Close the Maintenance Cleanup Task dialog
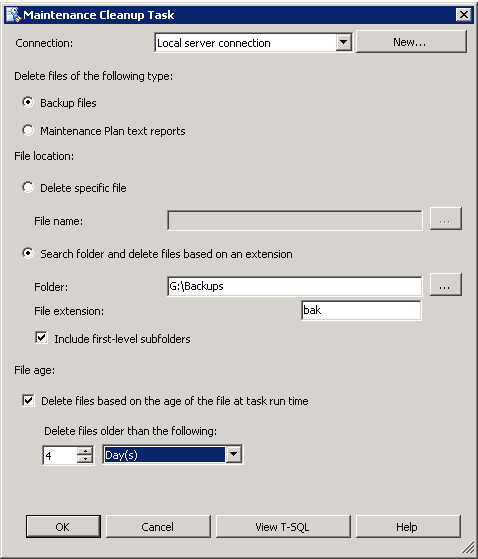The height and width of the screenshot is (559, 478). pos(464,15)
